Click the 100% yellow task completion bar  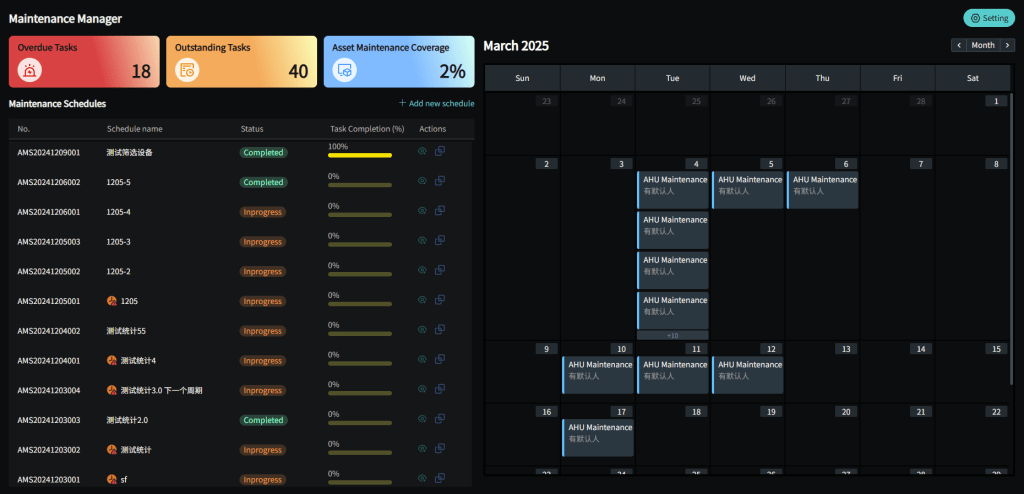(359, 155)
